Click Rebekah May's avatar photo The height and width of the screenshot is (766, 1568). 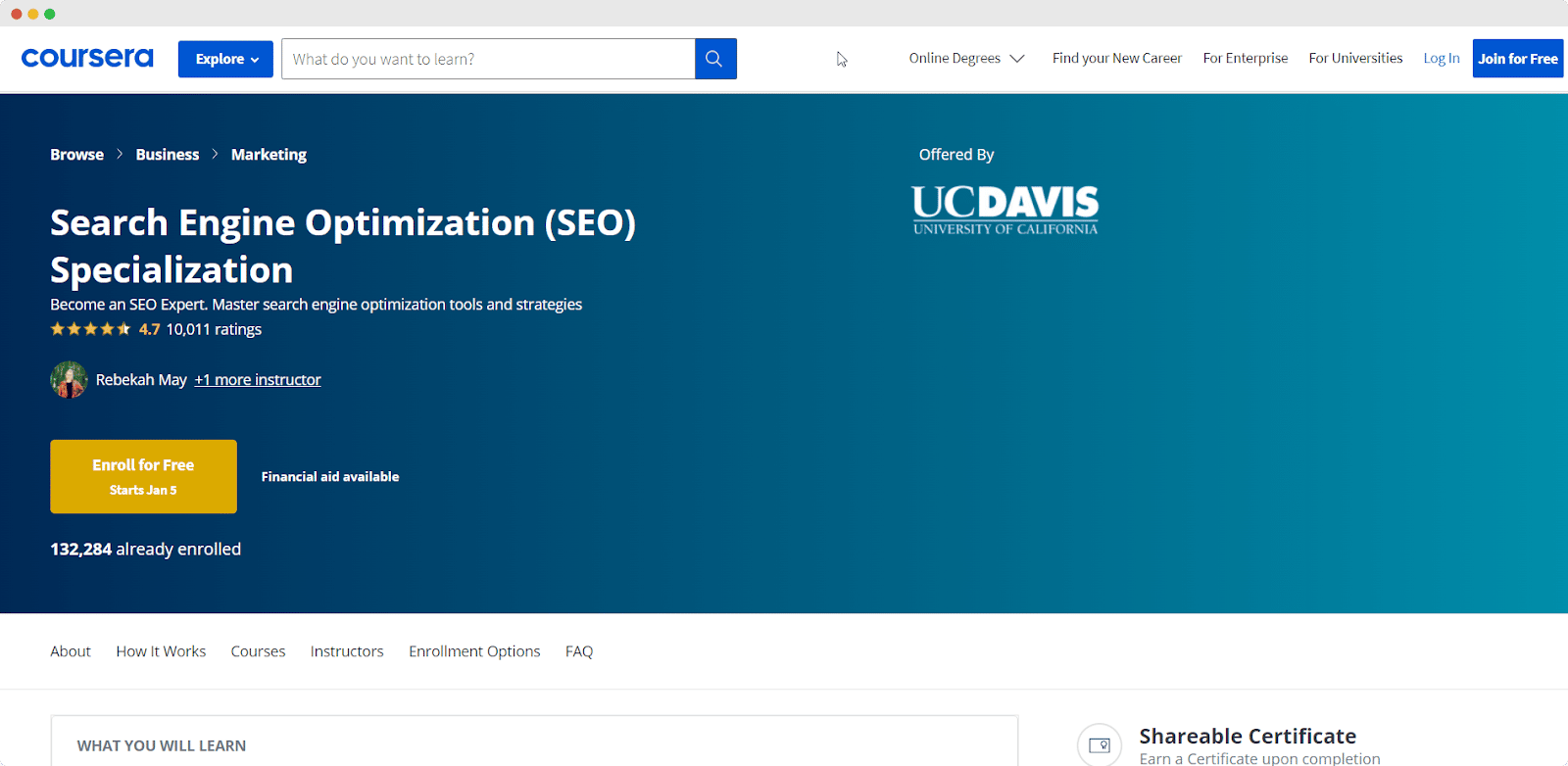pos(69,380)
